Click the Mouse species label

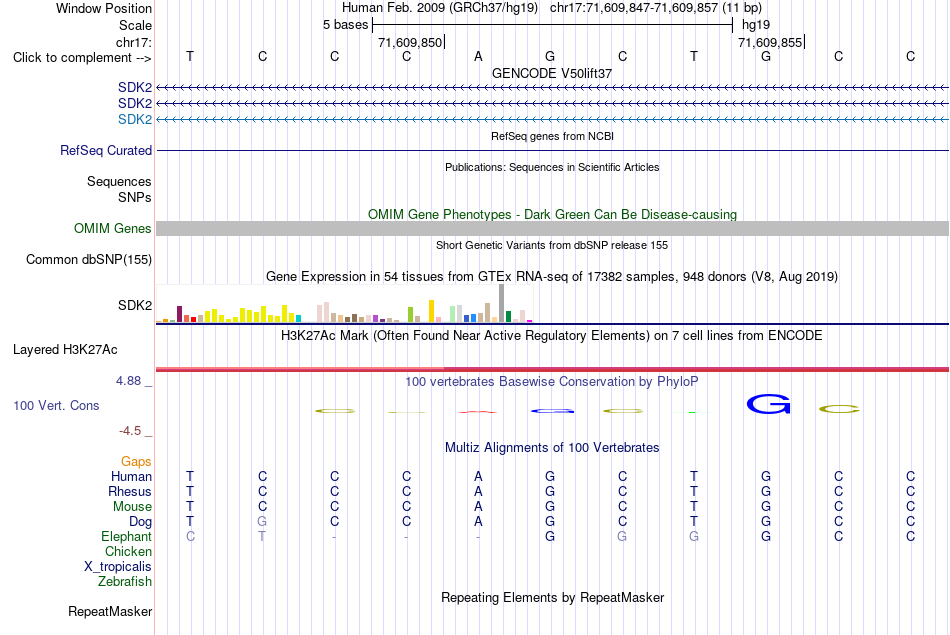coord(132,507)
